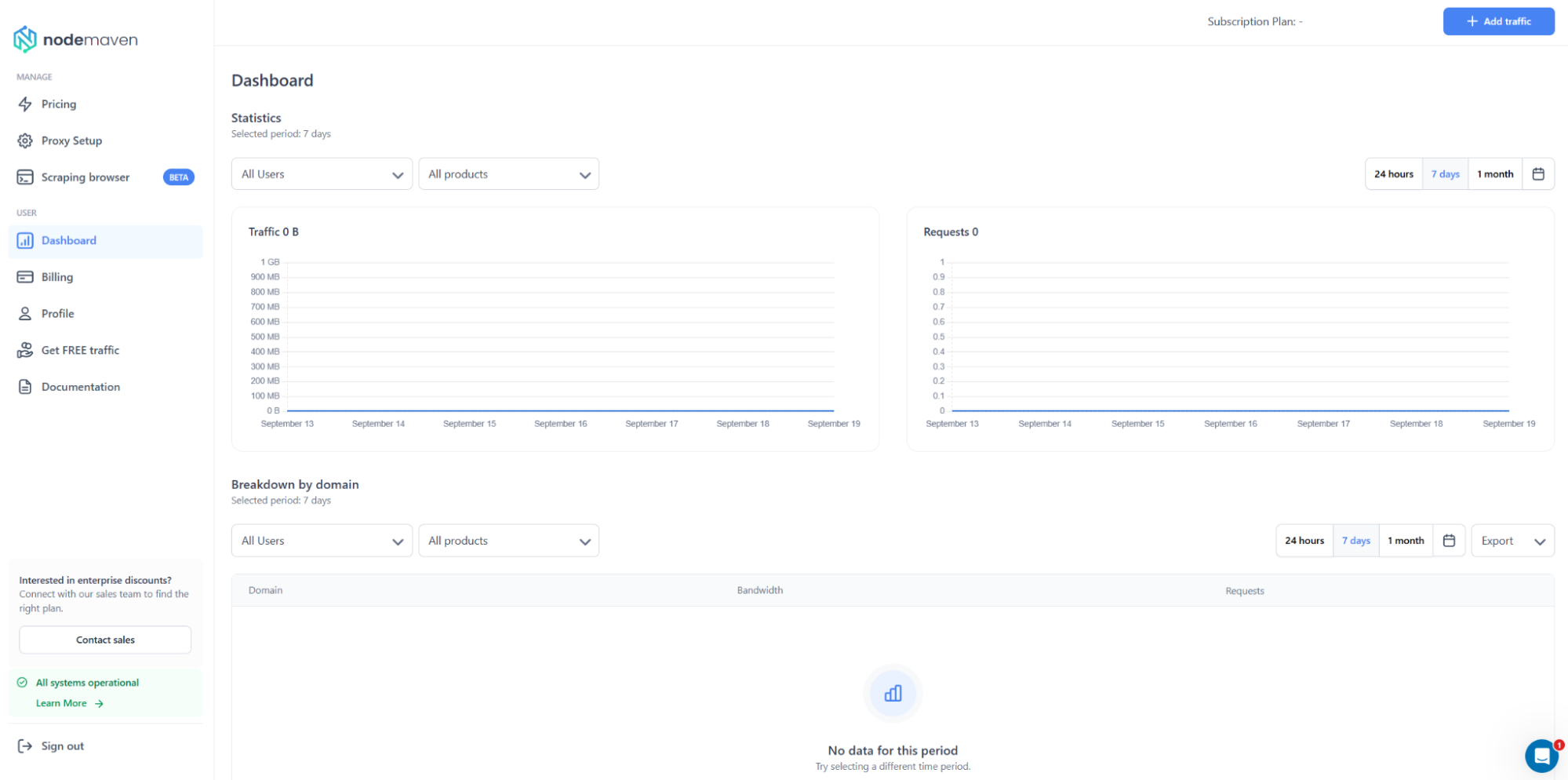Click the Get FREE traffic icon
This screenshot has width=1568, height=780.
(x=25, y=350)
